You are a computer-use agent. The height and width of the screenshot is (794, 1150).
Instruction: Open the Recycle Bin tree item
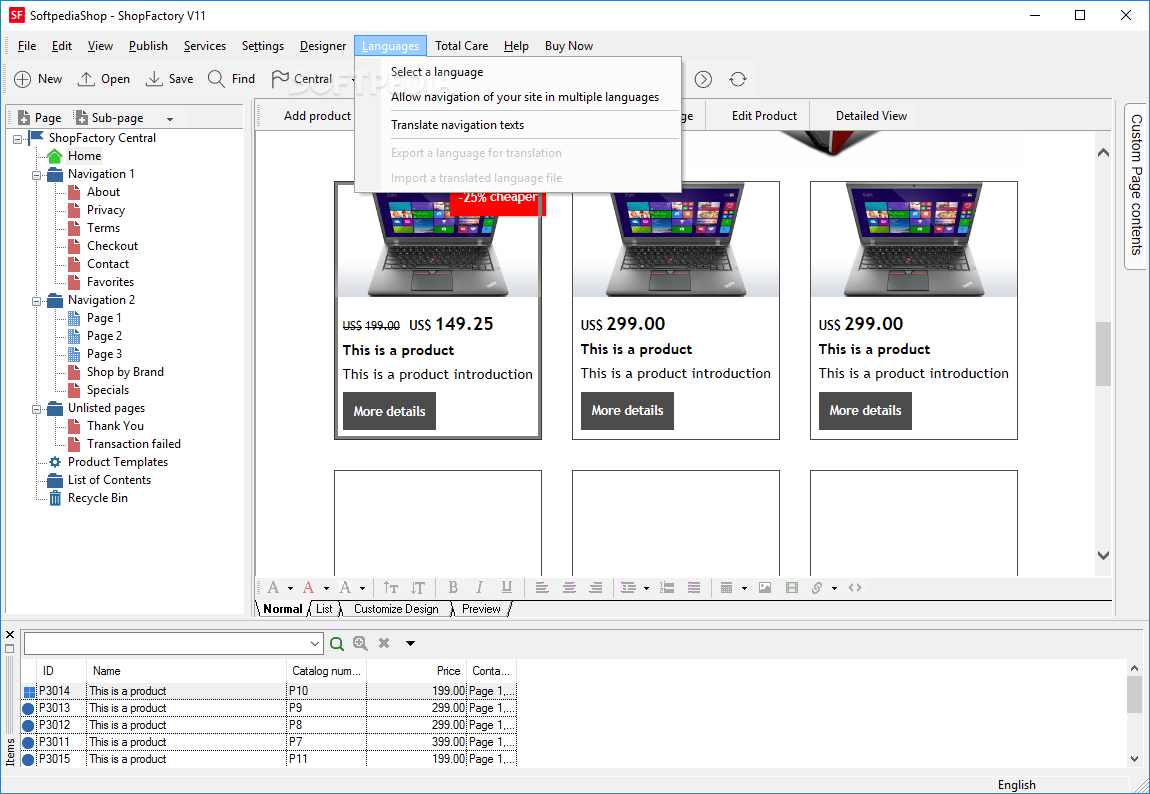pyautogui.click(x=98, y=498)
